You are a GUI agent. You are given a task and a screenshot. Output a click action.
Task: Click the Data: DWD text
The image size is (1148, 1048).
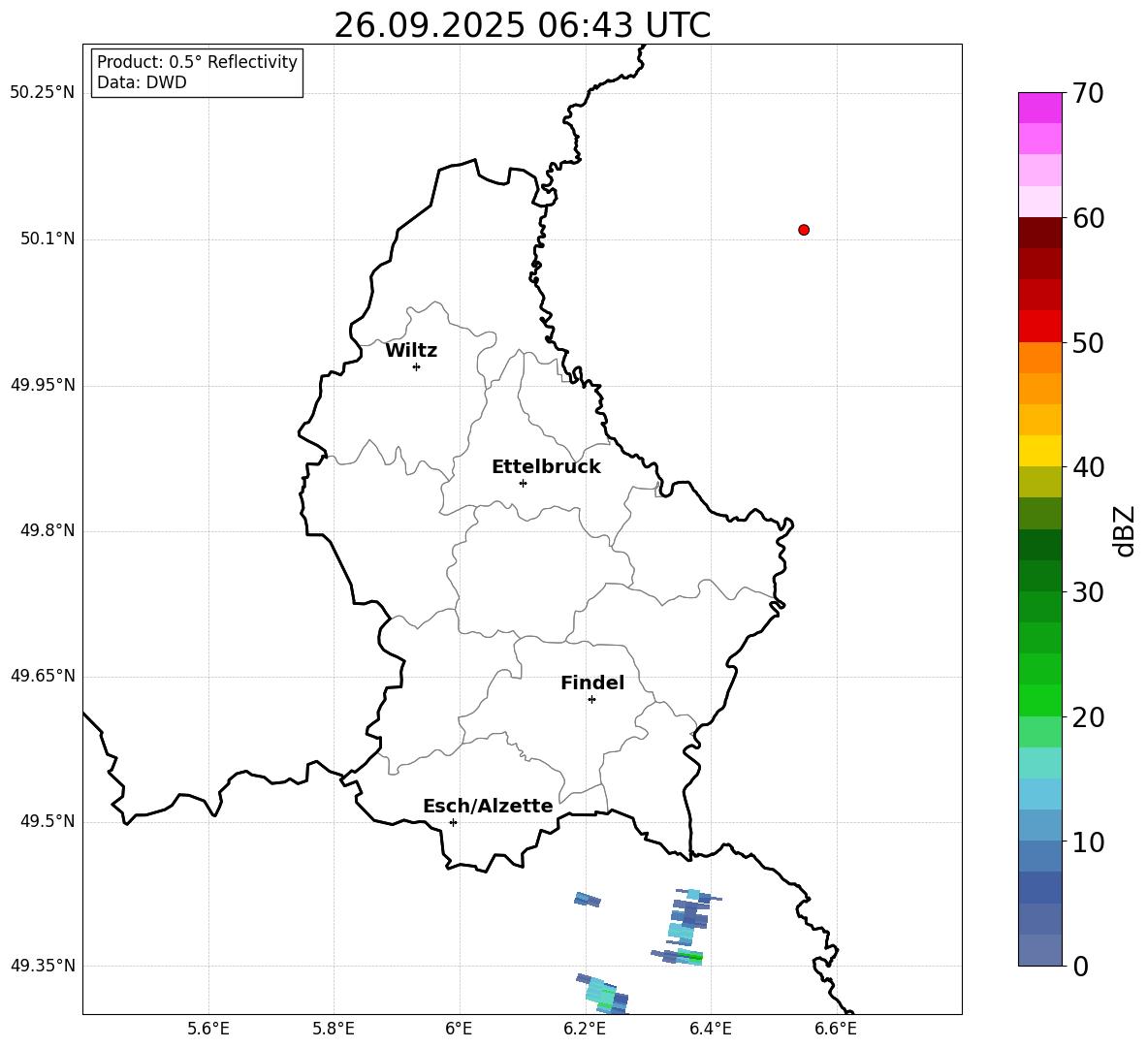click(142, 82)
